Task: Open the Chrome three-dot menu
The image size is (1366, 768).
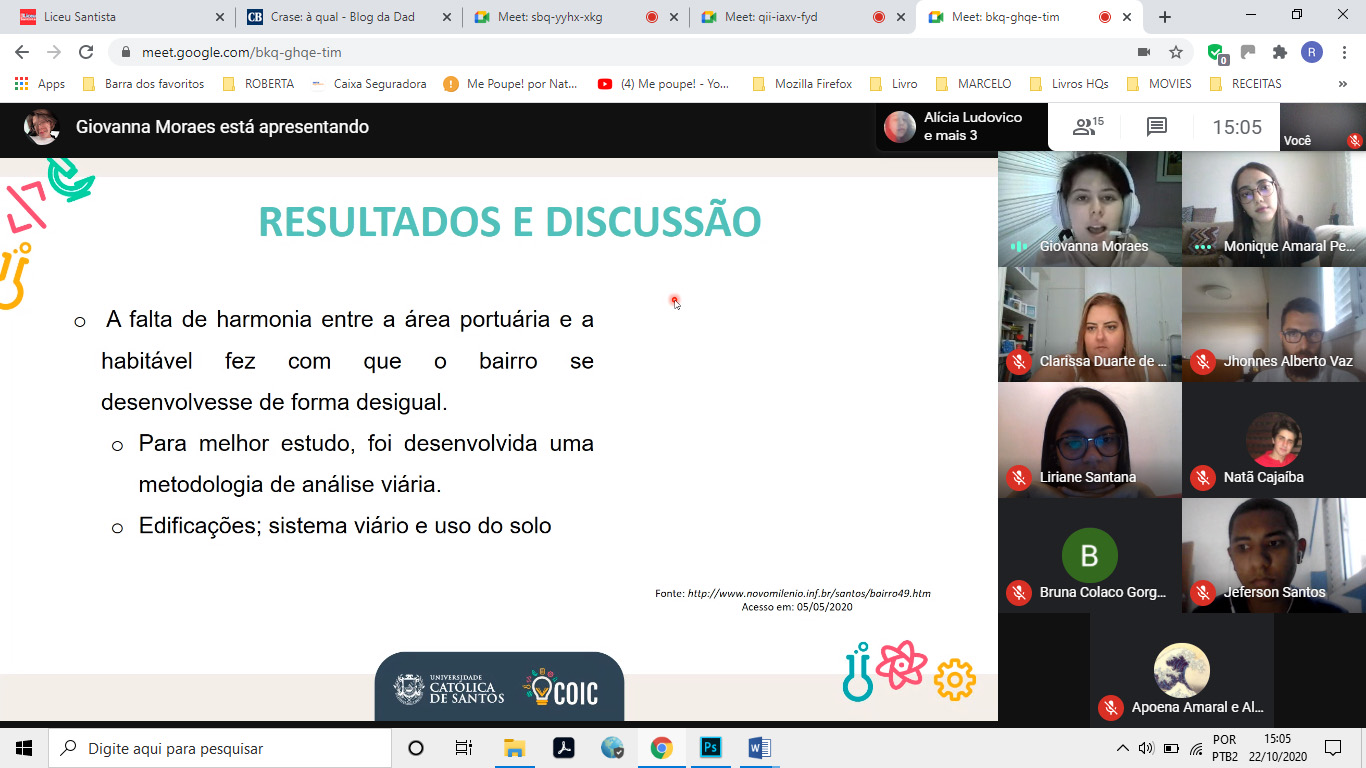Action: [1343, 52]
